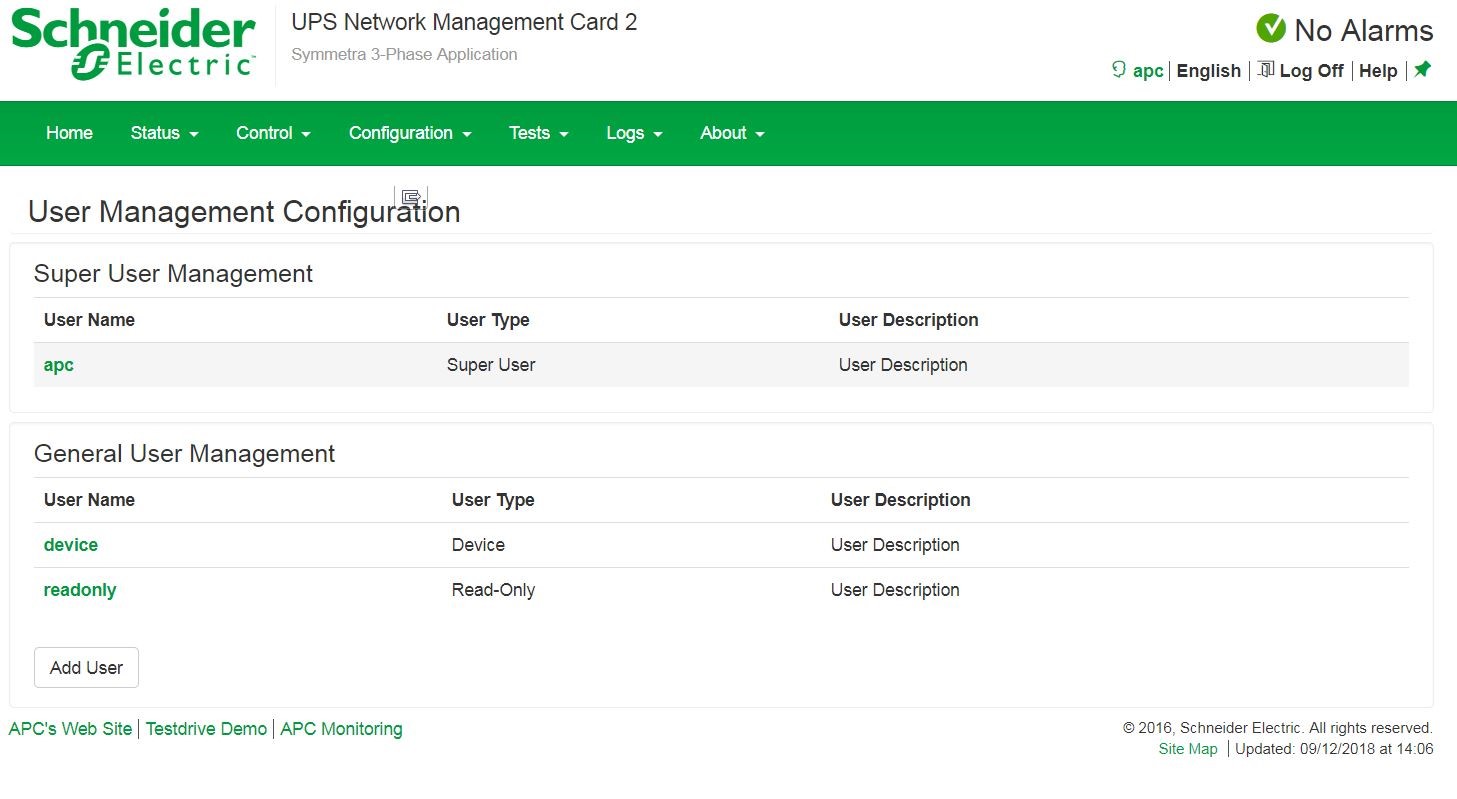
Task: Click User Type header in Super User table
Action: [488, 320]
